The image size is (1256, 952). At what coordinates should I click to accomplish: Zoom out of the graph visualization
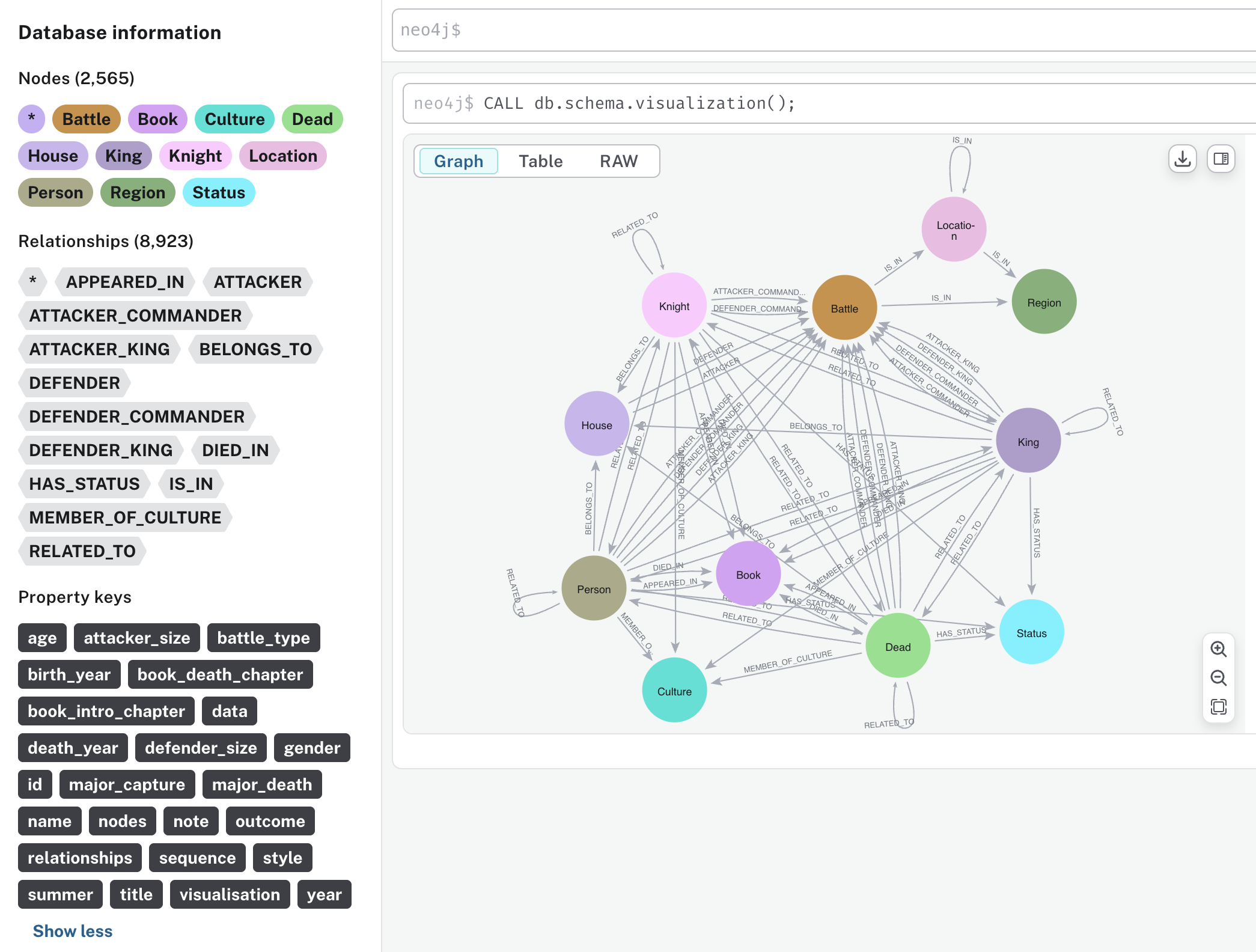pyautogui.click(x=1218, y=678)
